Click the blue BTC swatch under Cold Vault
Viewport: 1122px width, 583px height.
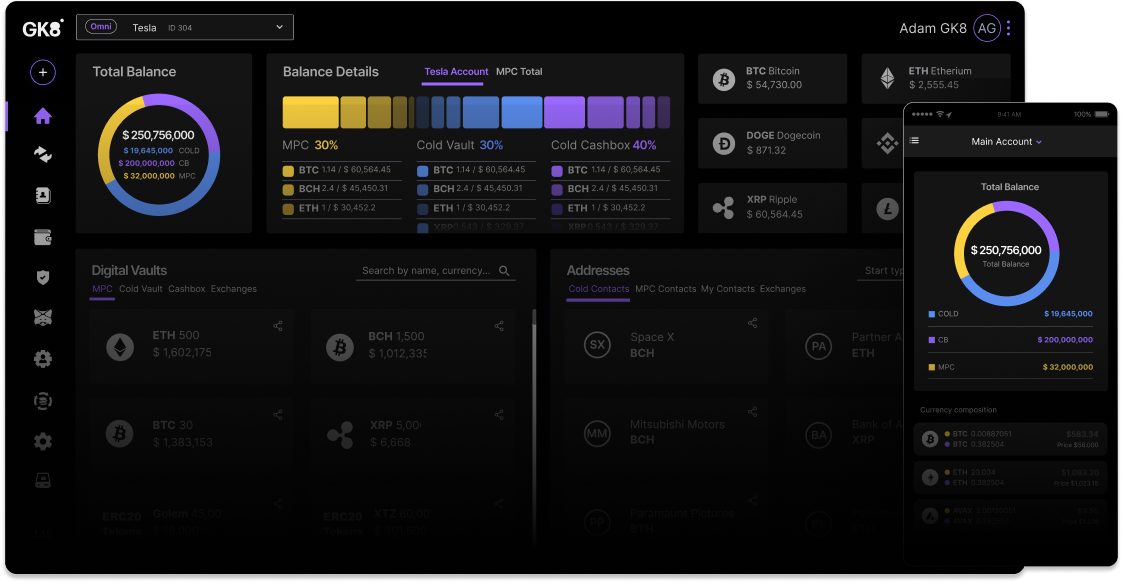(423, 171)
